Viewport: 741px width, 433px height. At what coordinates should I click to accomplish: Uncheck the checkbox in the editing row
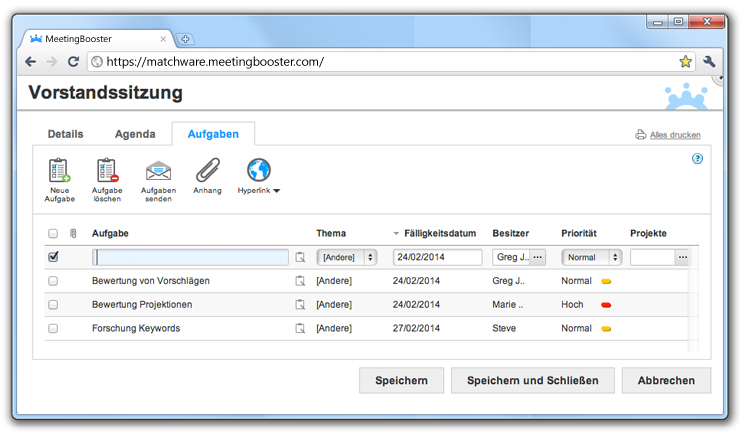53,257
